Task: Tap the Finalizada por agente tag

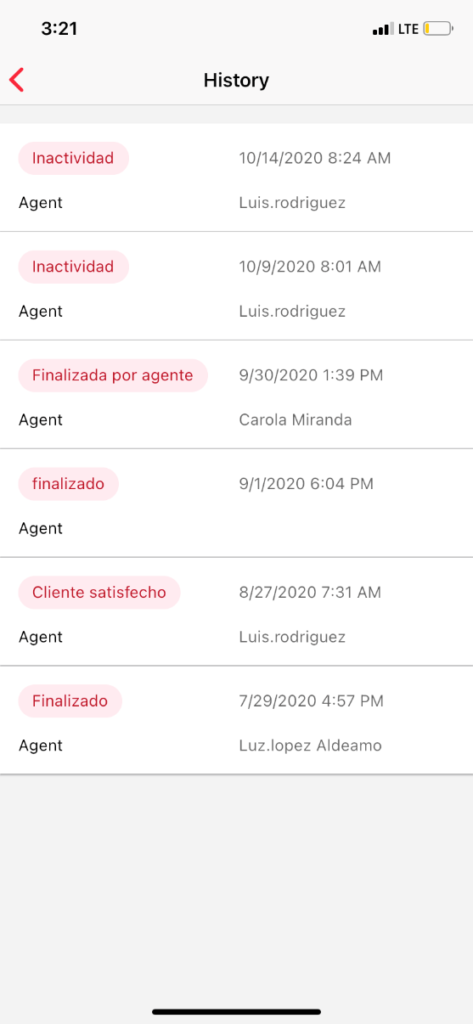Action: tap(113, 376)
